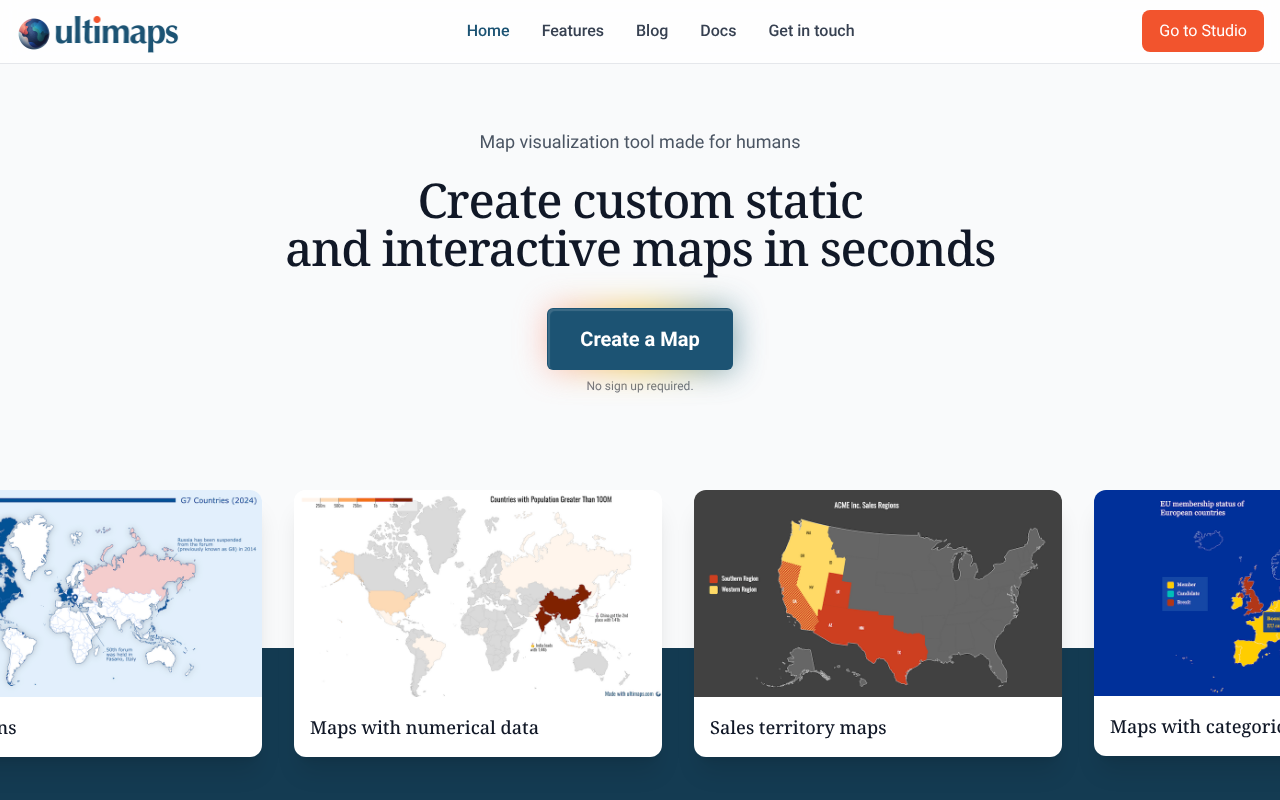Open the Home navigation item
The height and width of the screenshot is (800, 1280).
coord(487,31)
